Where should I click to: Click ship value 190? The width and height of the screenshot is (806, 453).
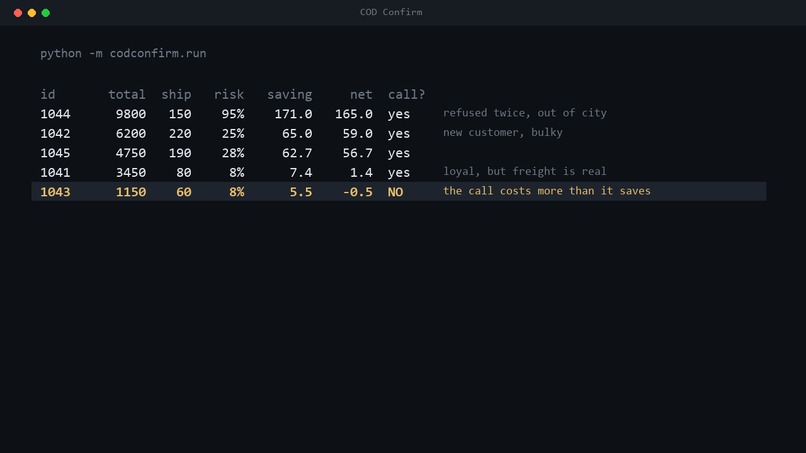[x=180, y=153]
